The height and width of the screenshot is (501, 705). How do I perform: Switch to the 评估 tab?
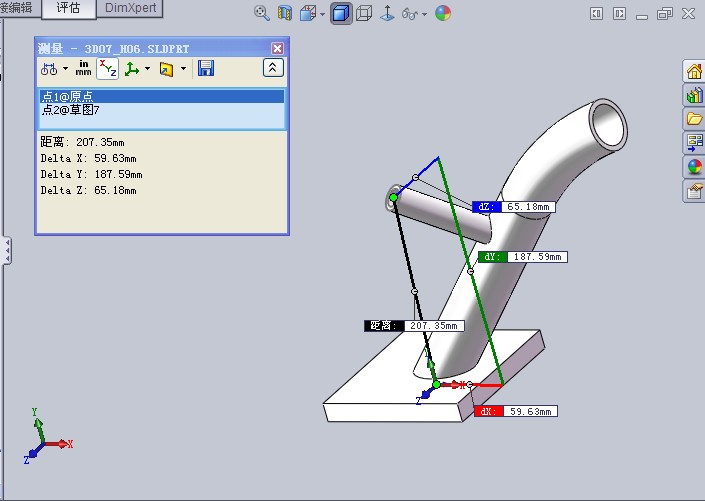pos(69,9)
